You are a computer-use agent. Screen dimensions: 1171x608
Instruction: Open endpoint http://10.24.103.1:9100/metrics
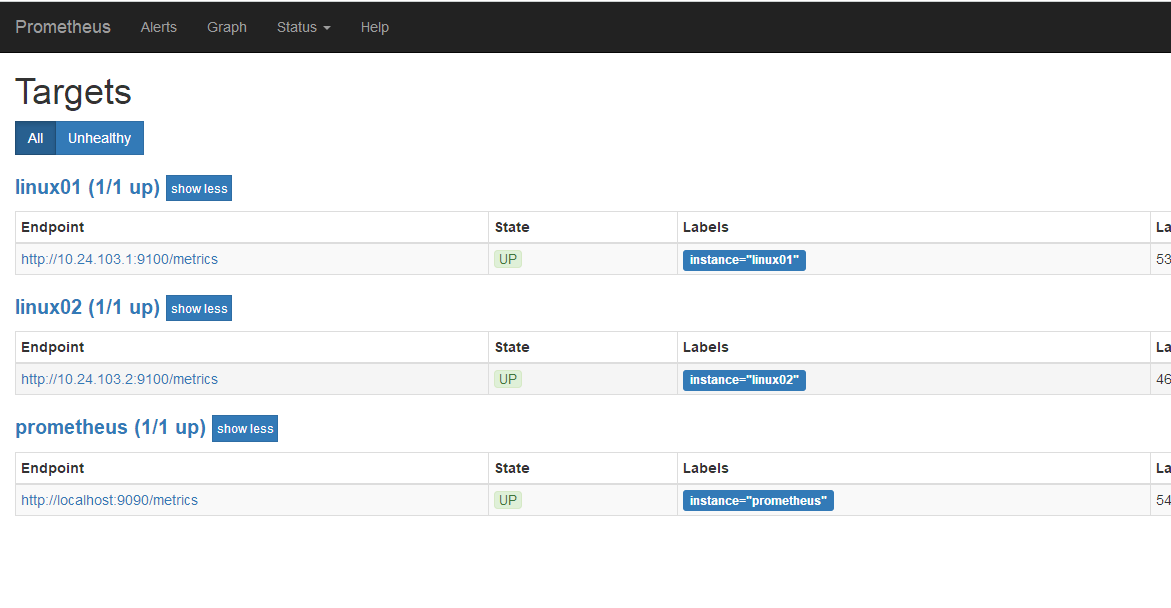[119, 259]
